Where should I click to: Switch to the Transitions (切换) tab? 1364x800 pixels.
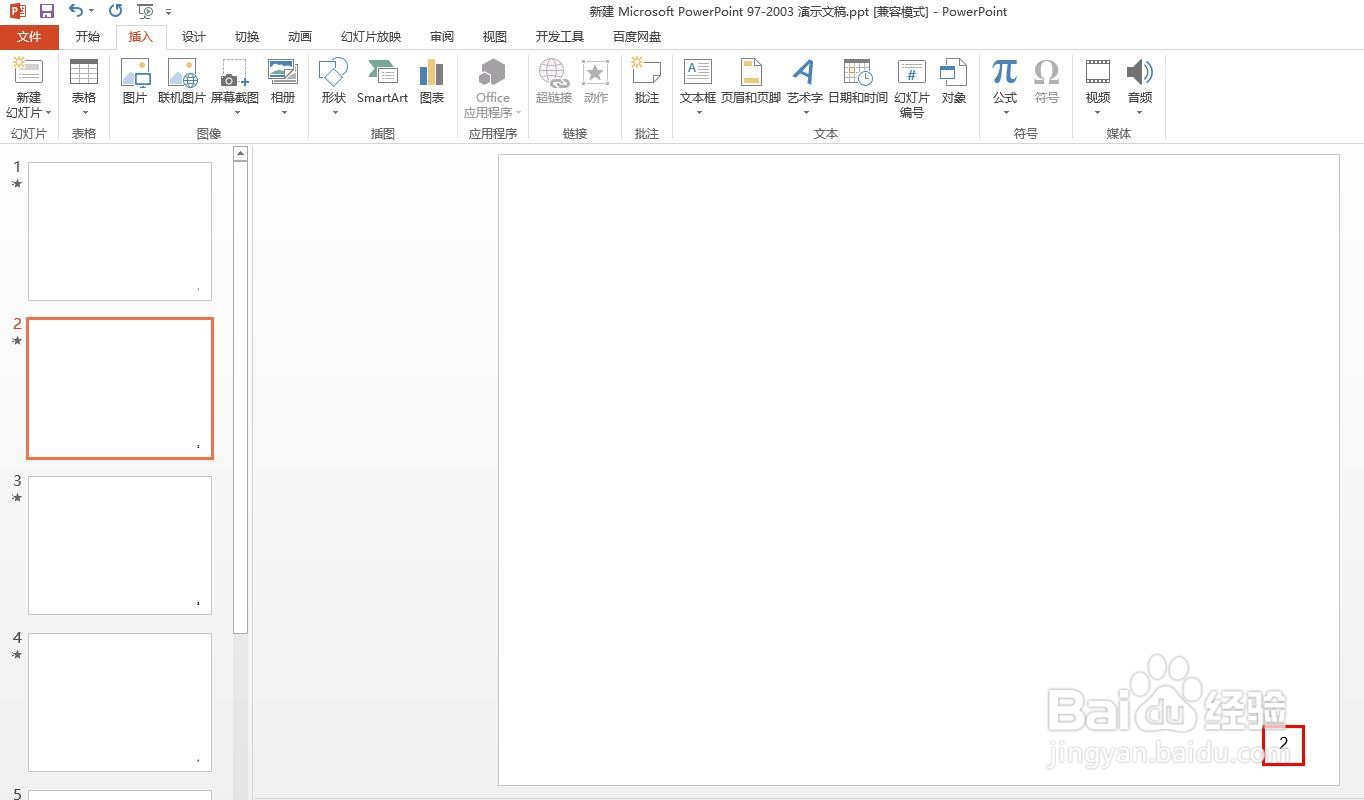pyautogui.click(x=247, y=37)
